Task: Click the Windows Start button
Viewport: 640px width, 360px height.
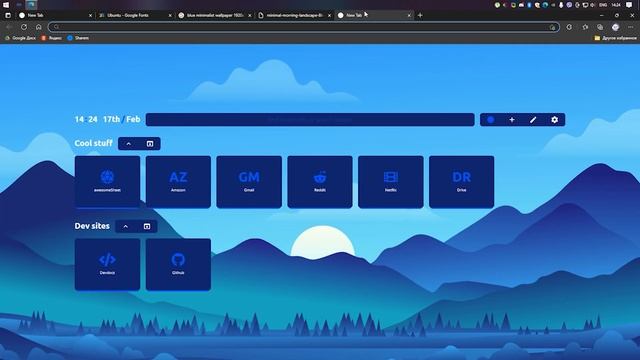Action: [x=6, y=4]
